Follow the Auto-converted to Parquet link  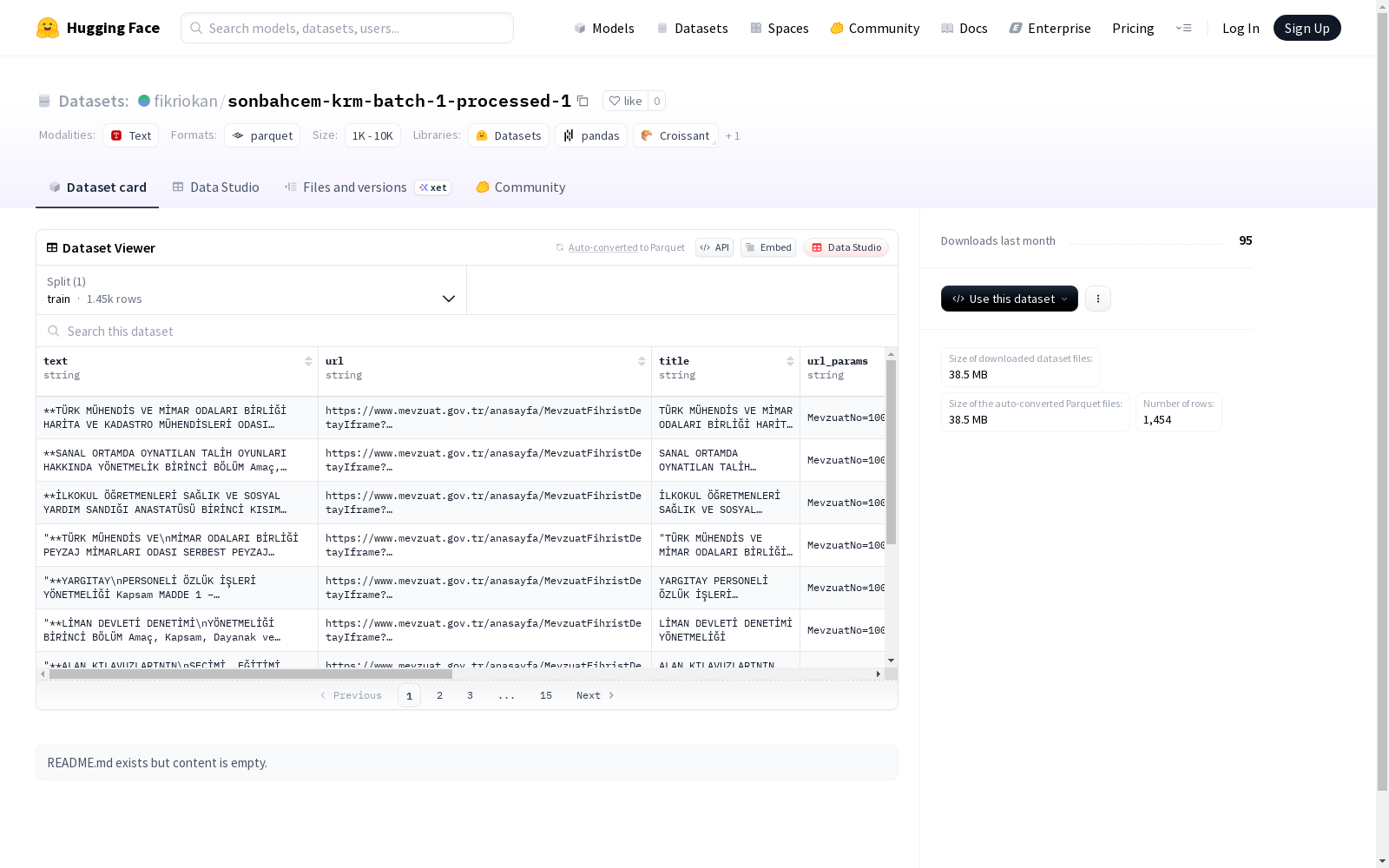point(602,247)
